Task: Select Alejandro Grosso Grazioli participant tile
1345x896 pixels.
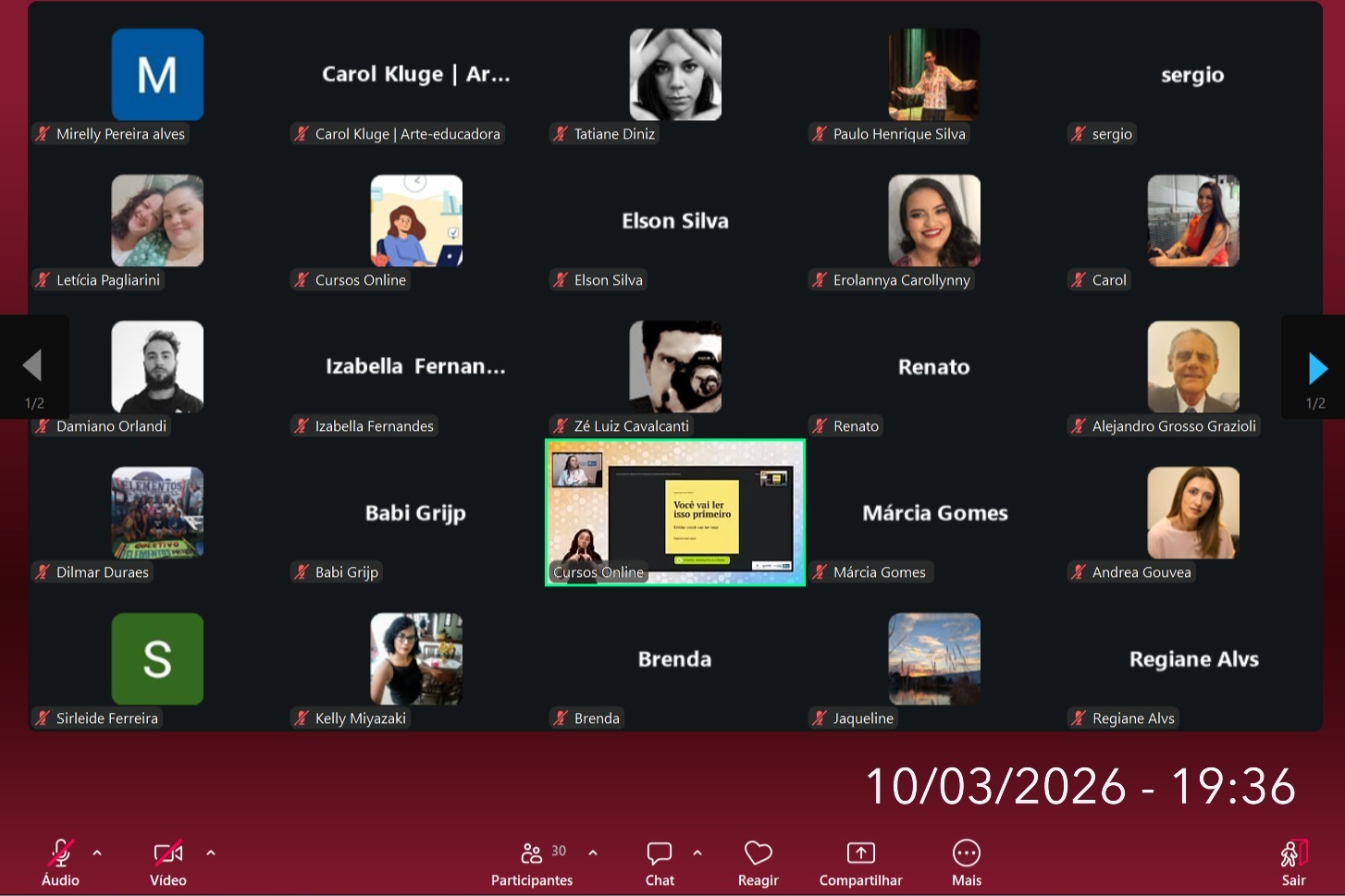Action: [x=1193, y=366]
